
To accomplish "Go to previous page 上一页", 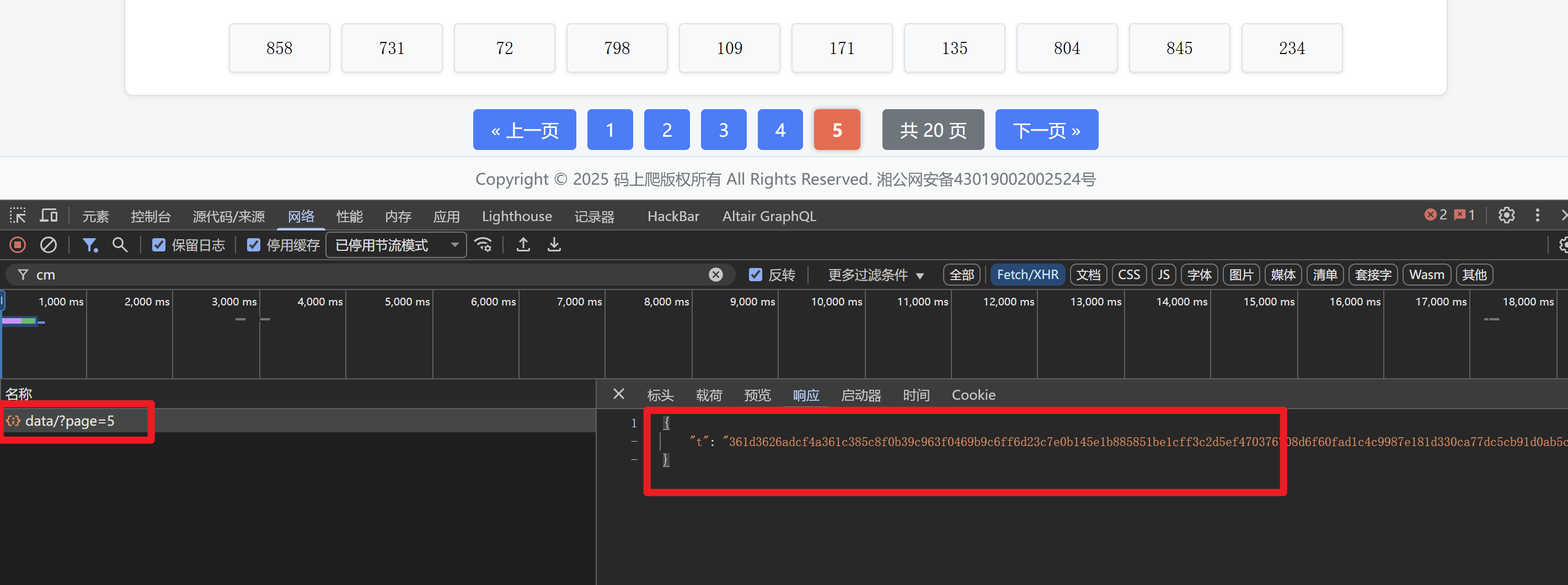I will tap(525, 130).
